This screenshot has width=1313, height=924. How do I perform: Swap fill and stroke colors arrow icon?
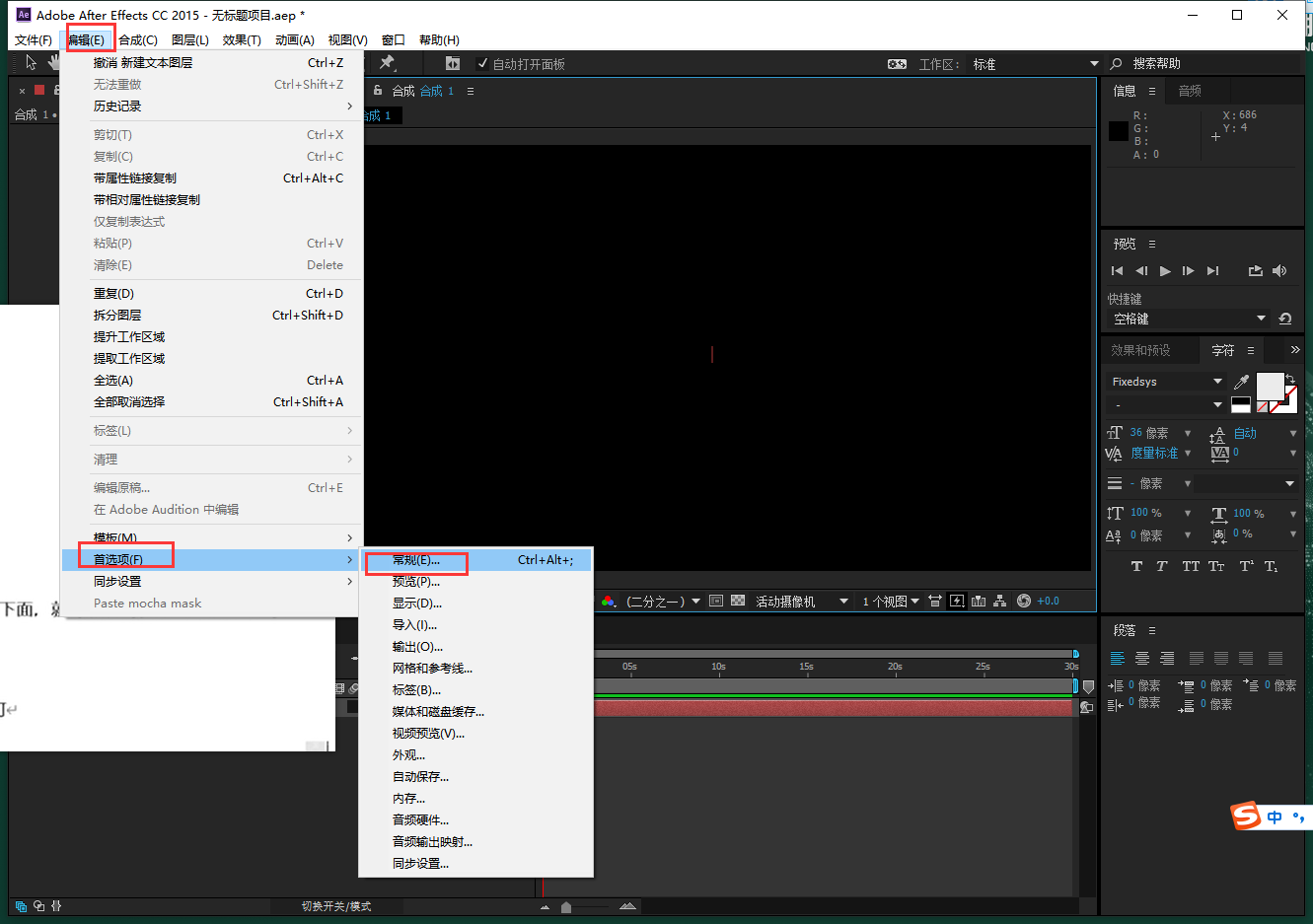point(1290,379)
